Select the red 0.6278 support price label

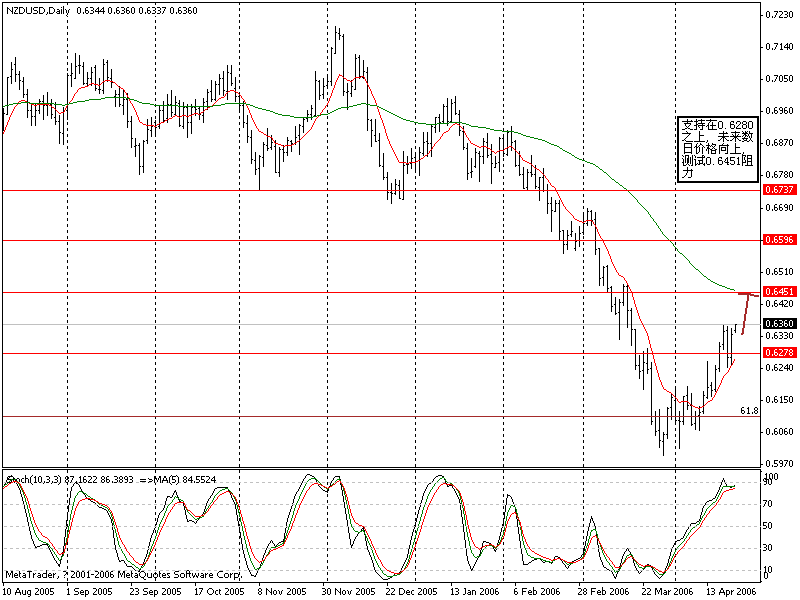pyautogui.click(x=780, y=353)
